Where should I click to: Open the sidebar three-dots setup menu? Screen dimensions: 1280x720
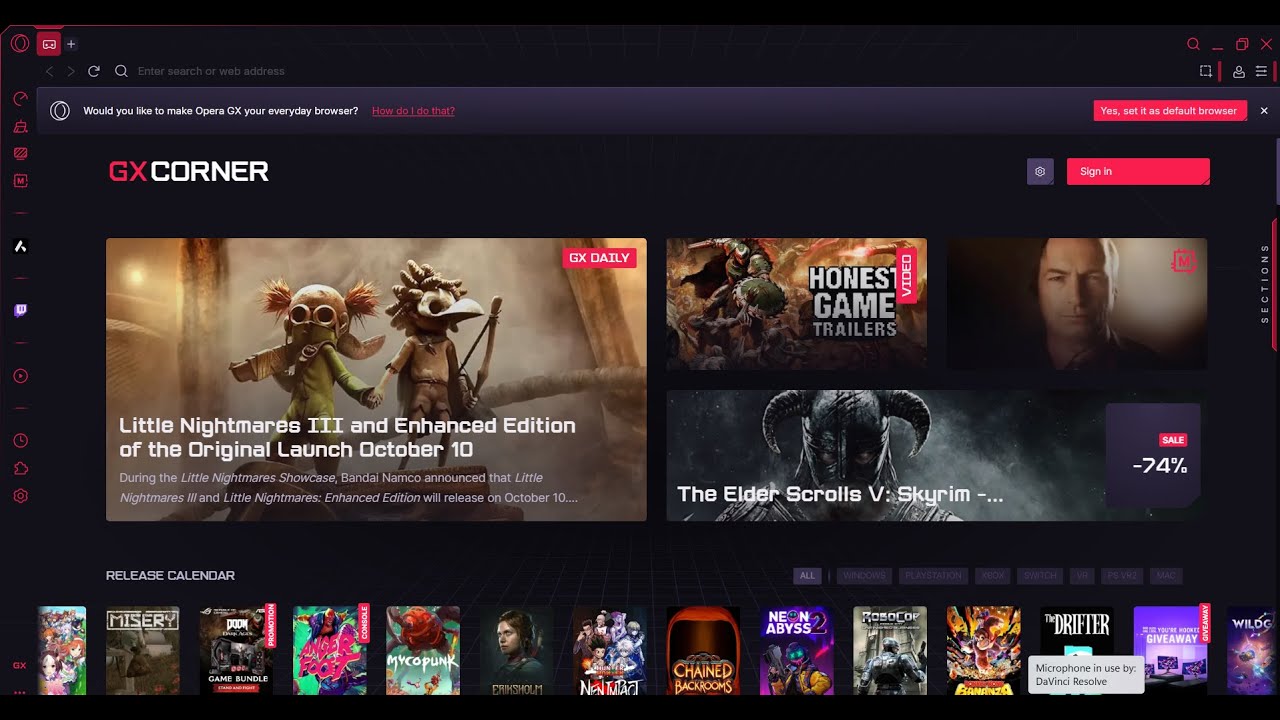pos(20,692)
